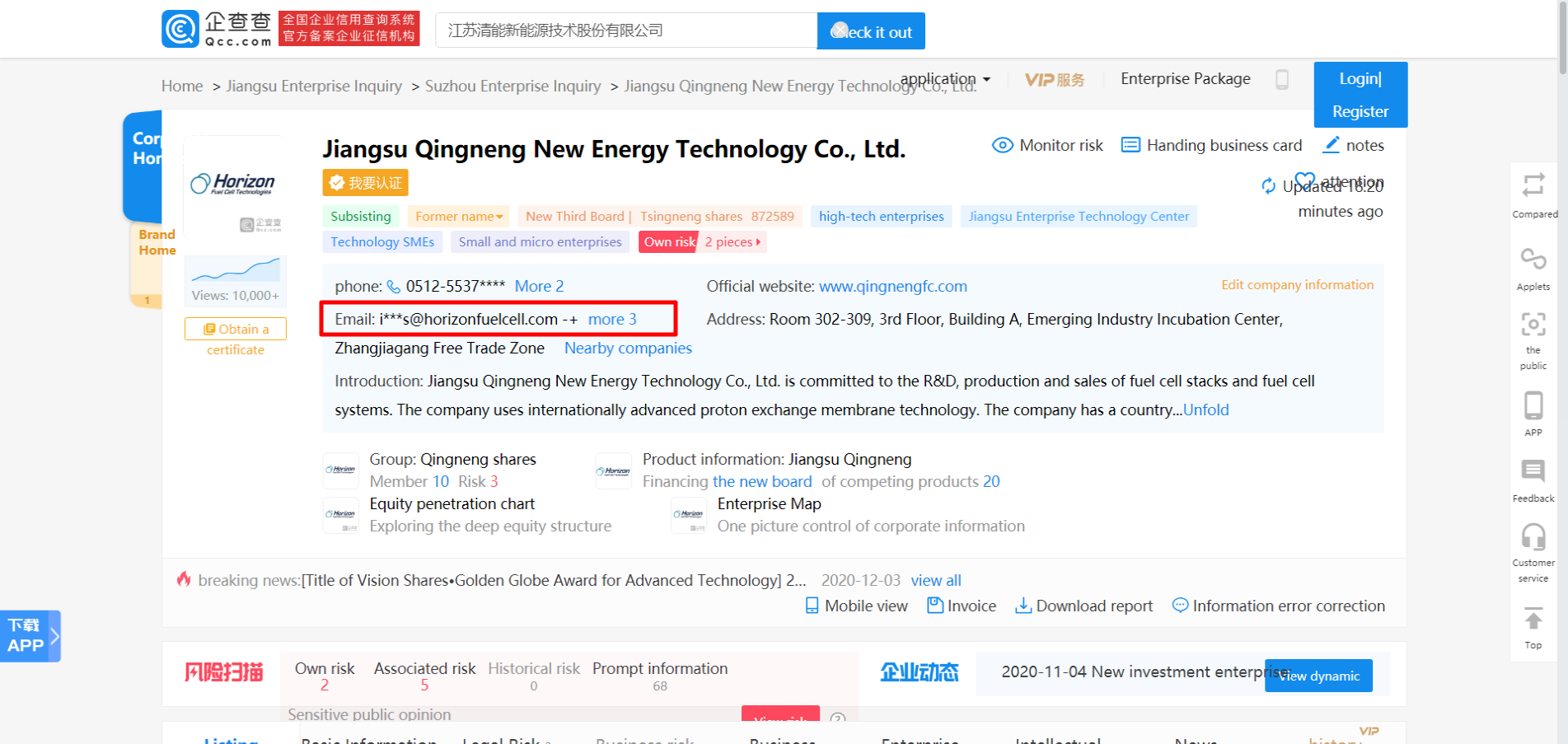
Task: Expand the download APP side tab
Action: coord(30,636)
